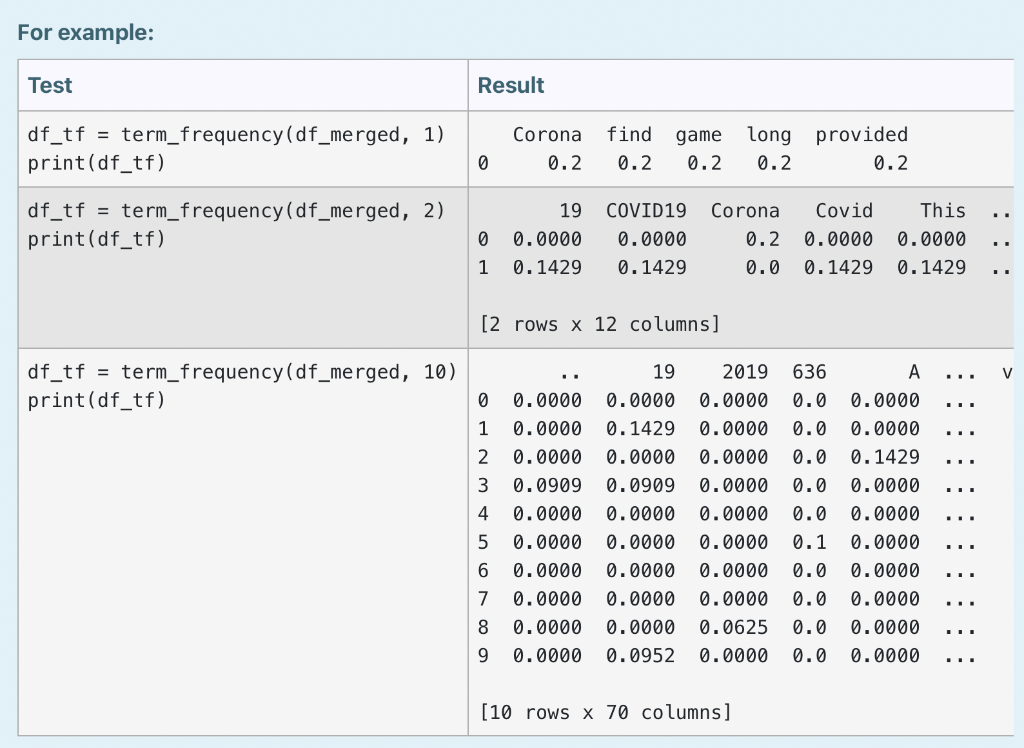The height and width of the screenshot is (748, 1024).
Task: Click the '[10 rows x 70 columns]' text
Action: (x=605, y=712)
